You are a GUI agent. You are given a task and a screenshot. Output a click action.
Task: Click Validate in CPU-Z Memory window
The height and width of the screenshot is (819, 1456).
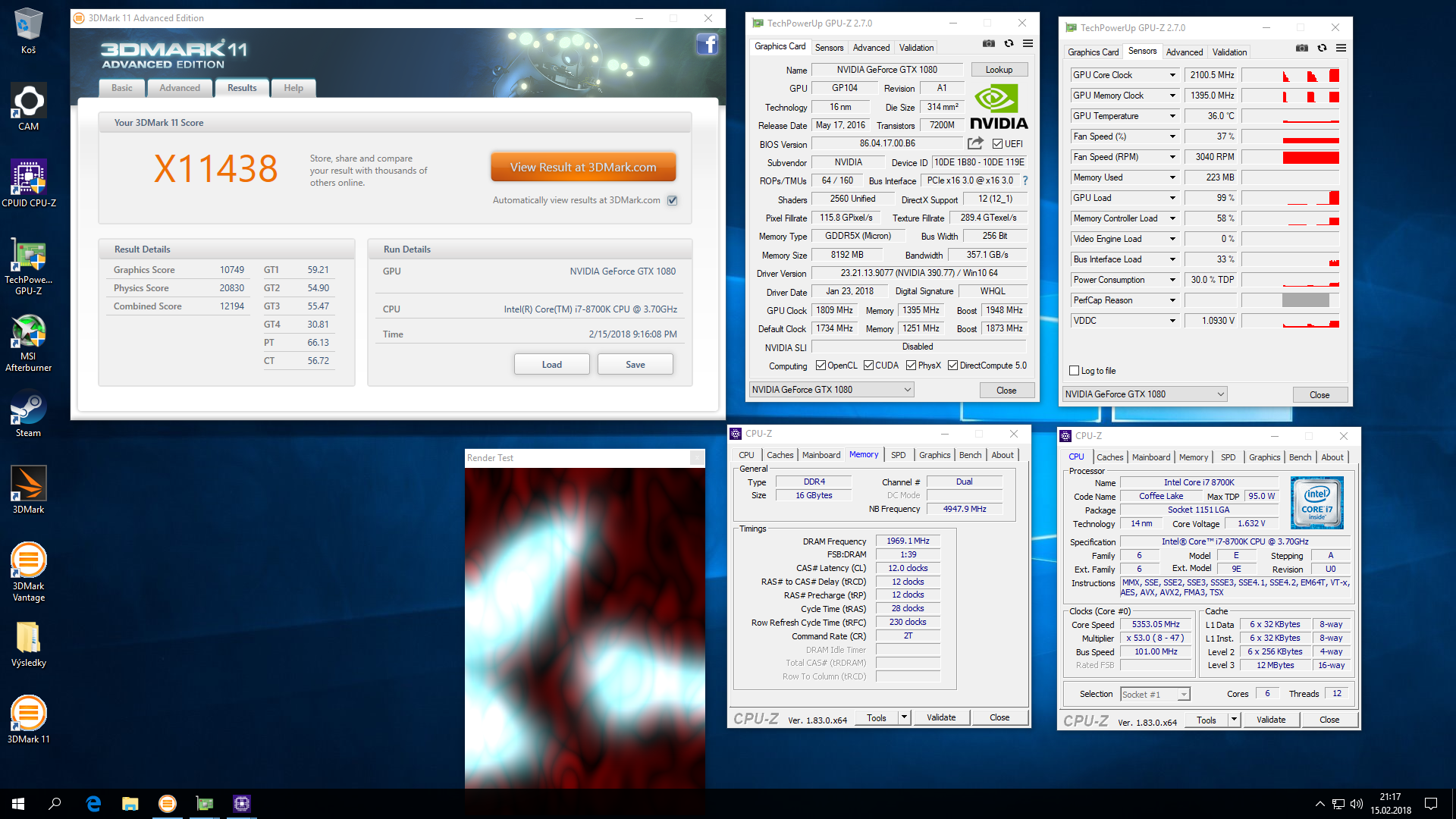941,717
